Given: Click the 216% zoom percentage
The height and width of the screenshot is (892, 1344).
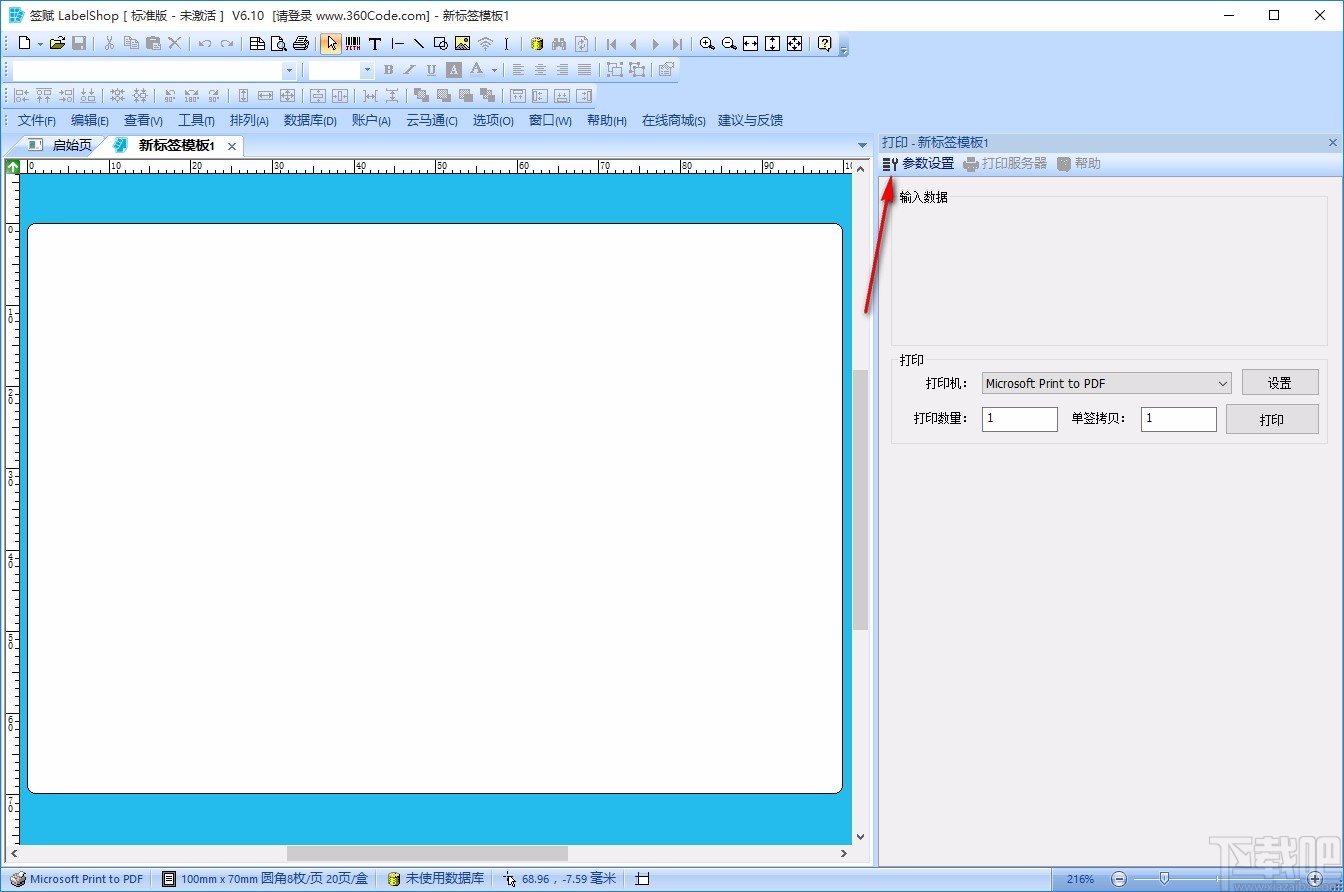Looking at the screenshot, I should click(x=1080, y=879).
